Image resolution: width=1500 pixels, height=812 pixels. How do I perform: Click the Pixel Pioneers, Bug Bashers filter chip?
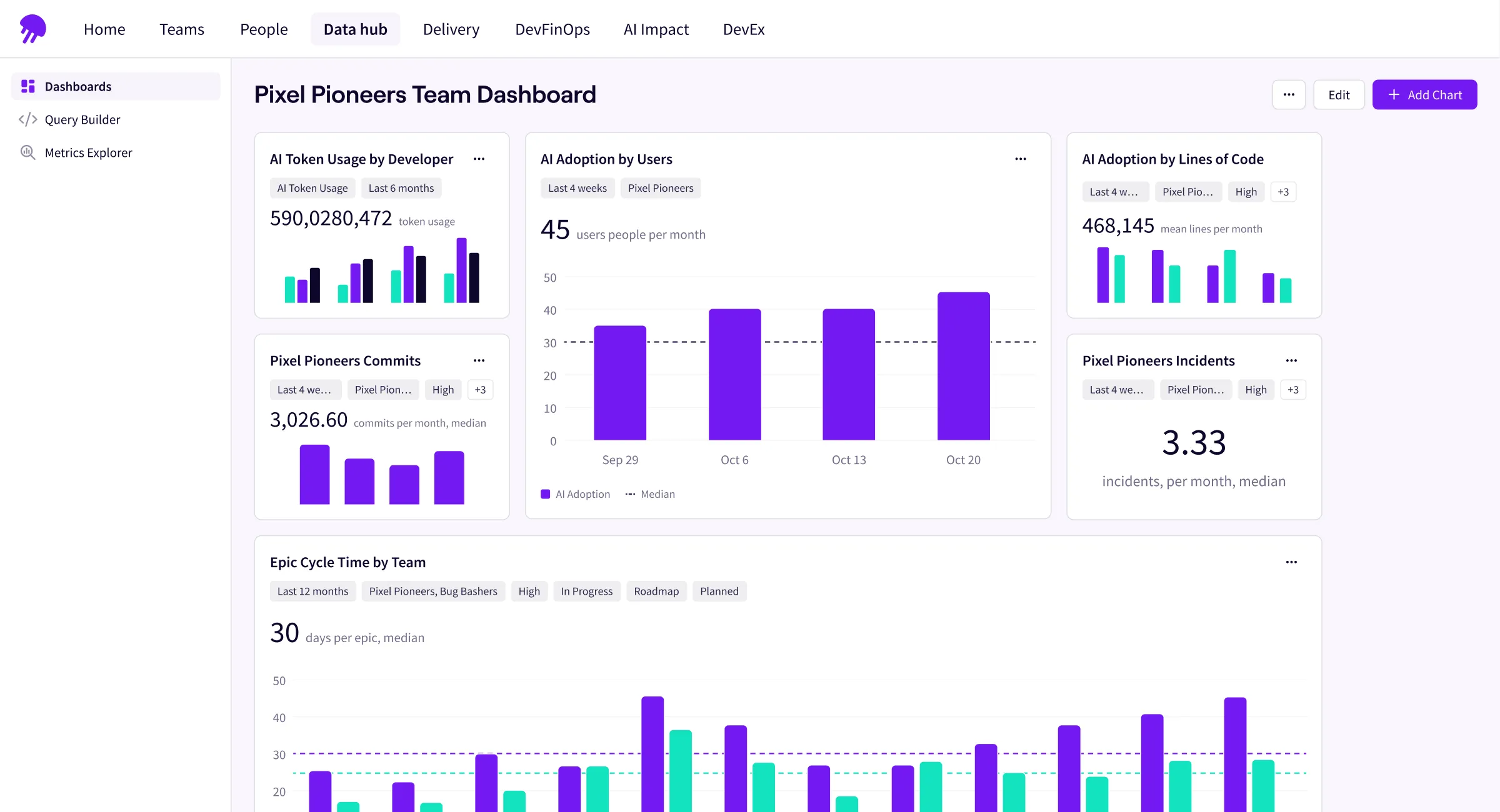pos(433,592)
